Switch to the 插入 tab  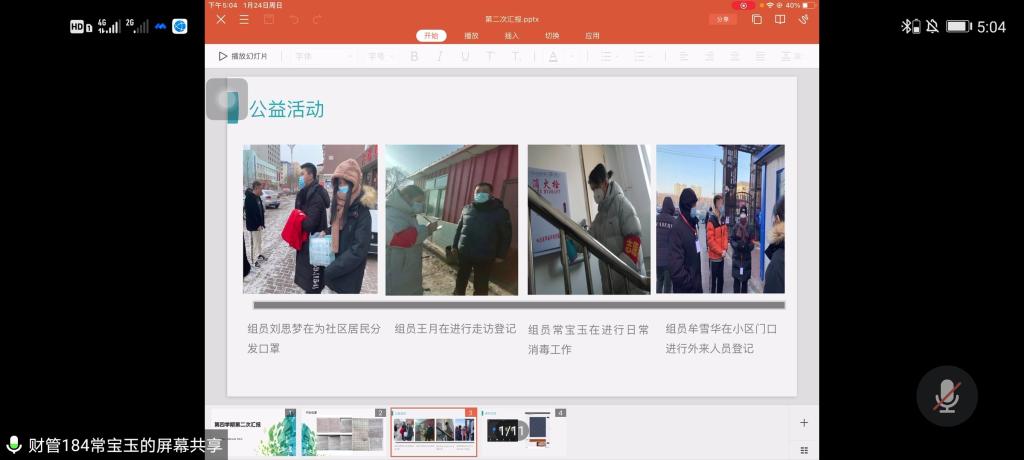[x=511, y=36]
